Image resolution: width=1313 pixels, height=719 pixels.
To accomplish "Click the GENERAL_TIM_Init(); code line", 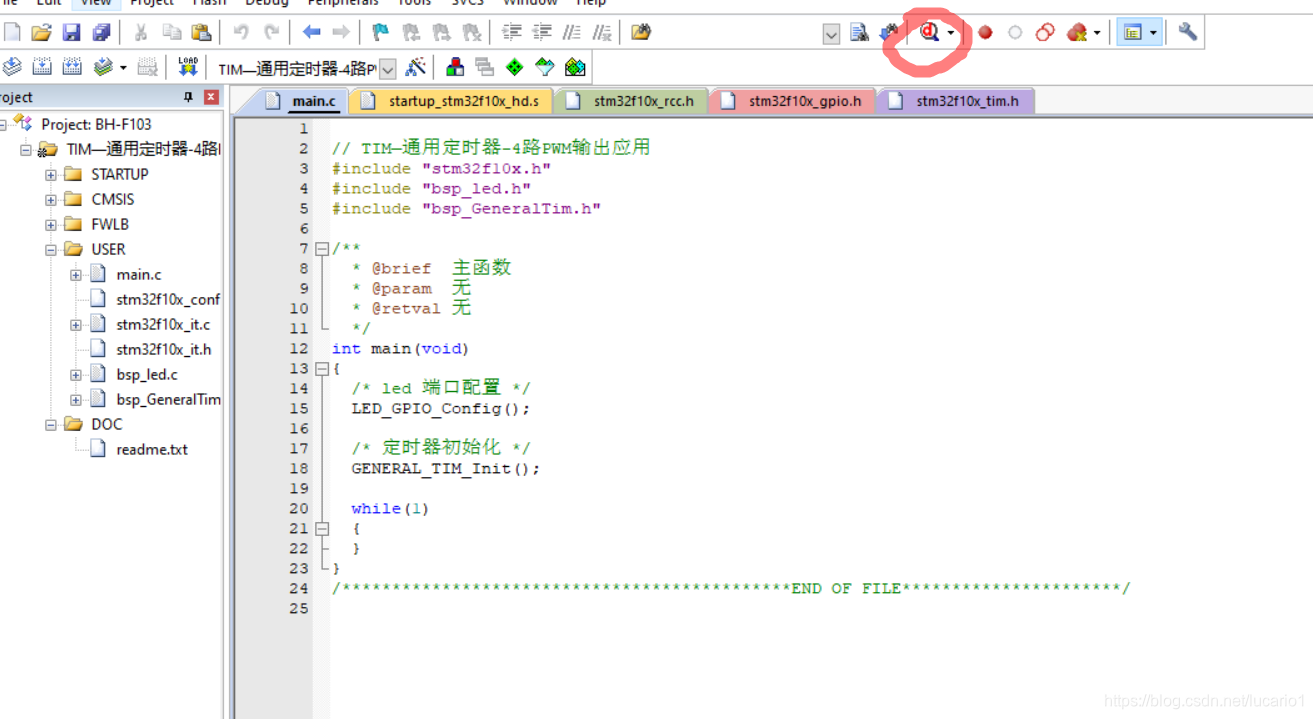I will [445, 468].
